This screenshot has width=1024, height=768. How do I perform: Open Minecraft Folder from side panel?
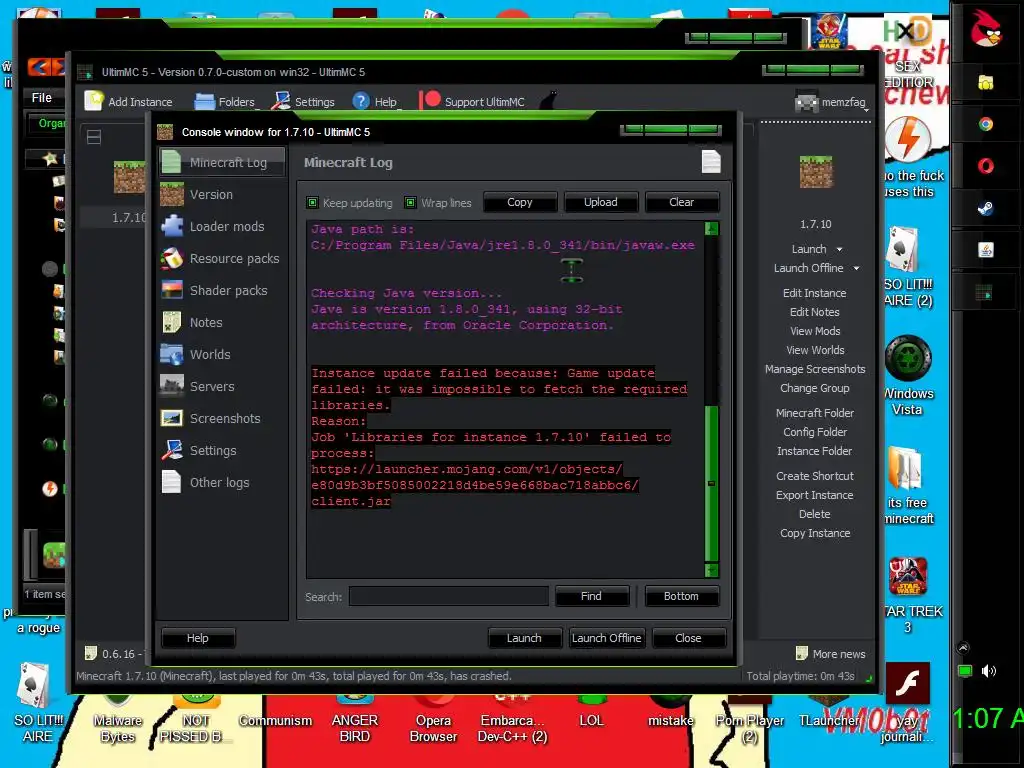tap(814, 413)
